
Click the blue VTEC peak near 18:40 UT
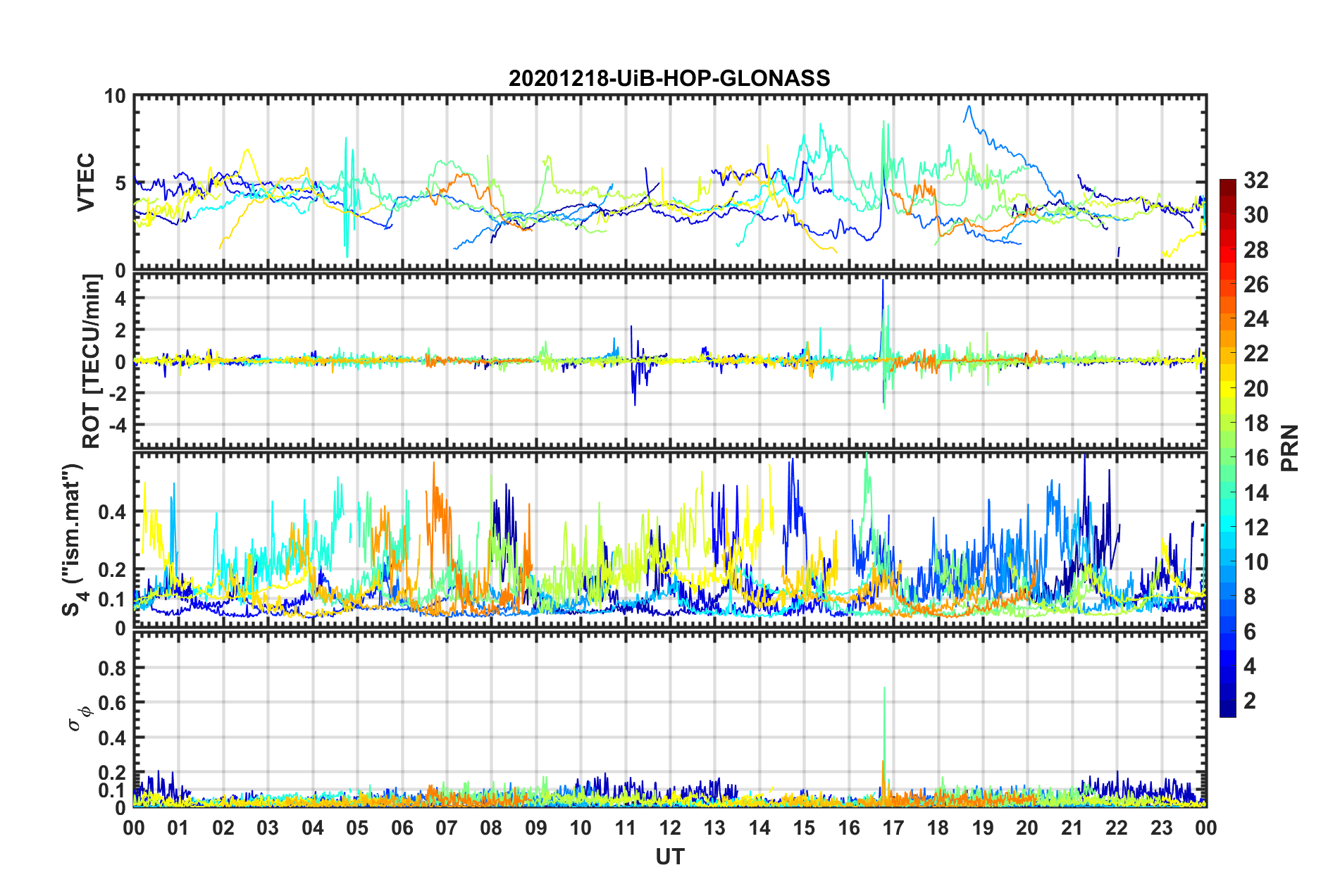click(x=969, y=108)
